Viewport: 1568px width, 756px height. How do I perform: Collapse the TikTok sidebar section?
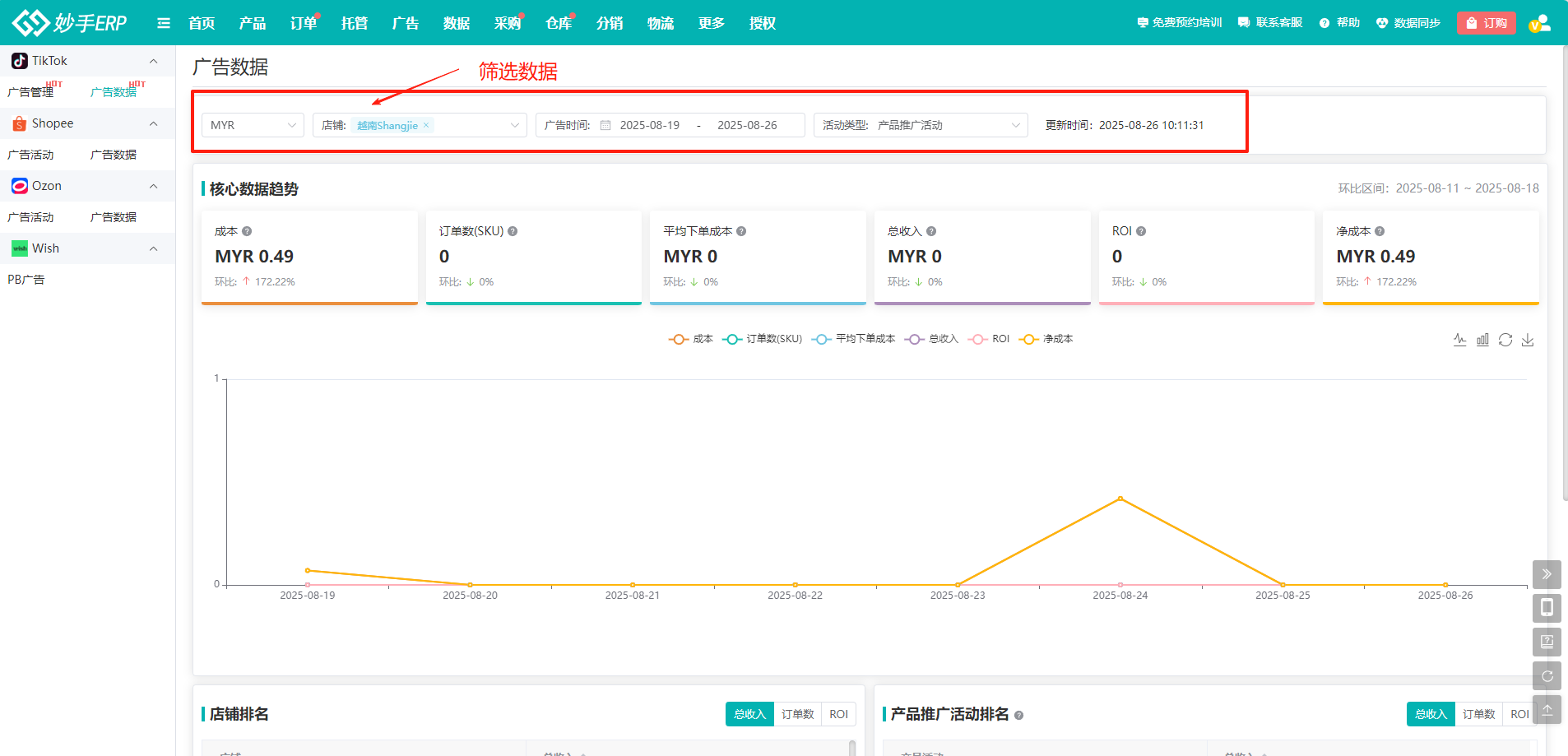tap(153, 61)
